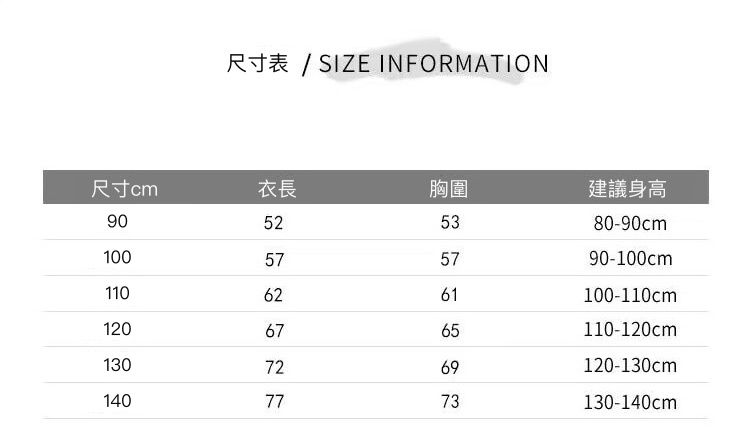The image size is (747, 447).
Task: Select the 尺寸cm column header
Action: (124, 188)
